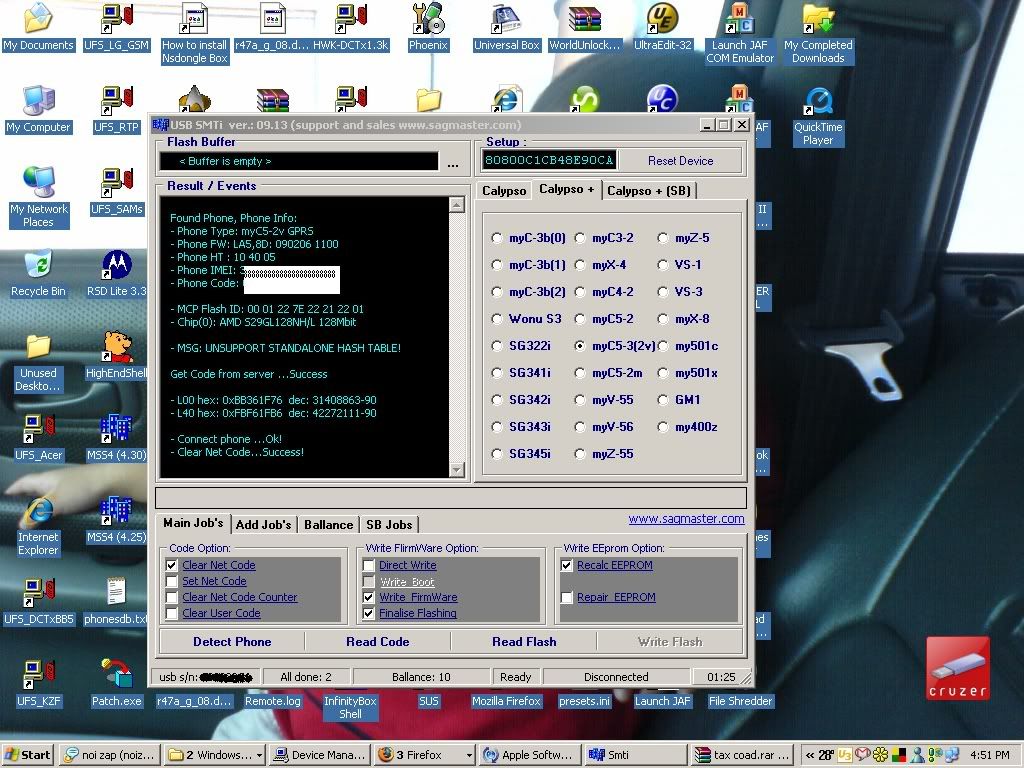
Task: Click the Reset Device button
Action: tap(680, 161)
